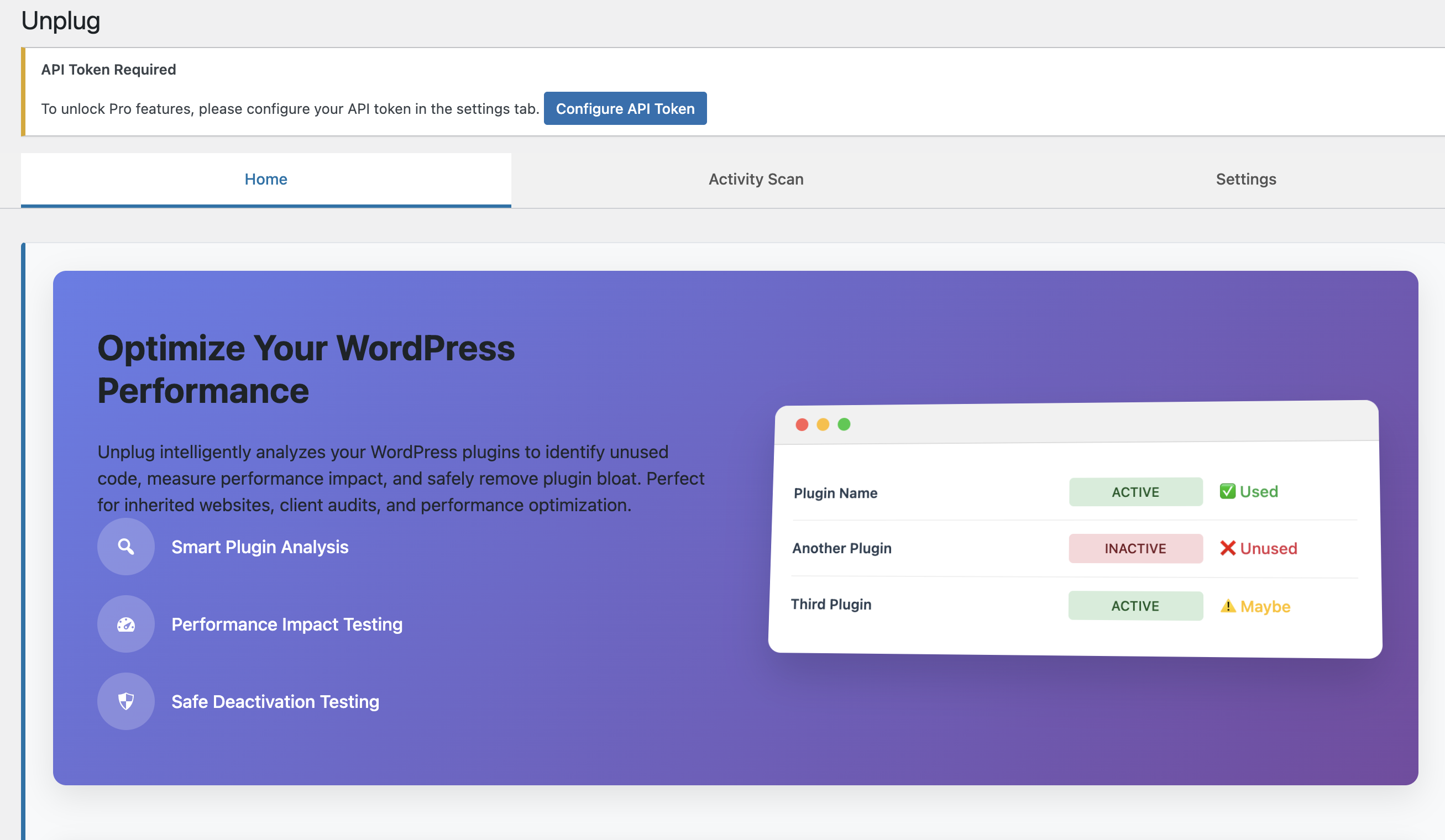Select the Performance Impact Testing label
Screen dimensions: 1445x840
point(287,624)
